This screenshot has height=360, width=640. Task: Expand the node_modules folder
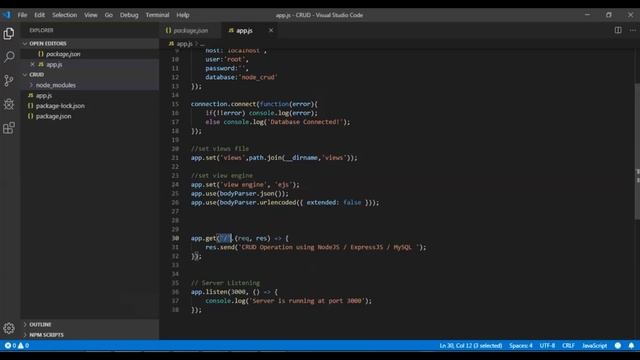coord(31,85)
